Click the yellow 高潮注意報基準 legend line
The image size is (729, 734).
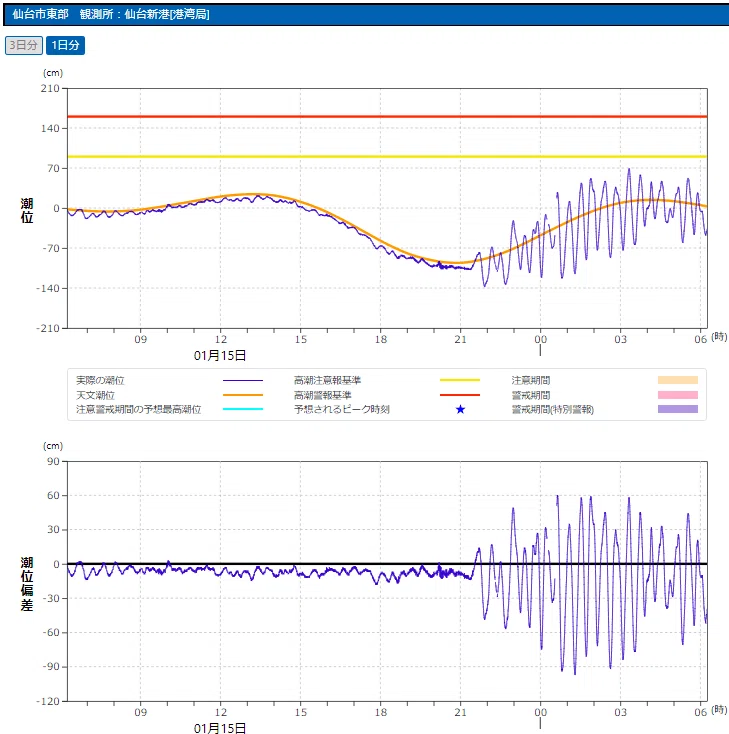click(x=460, y=381)
